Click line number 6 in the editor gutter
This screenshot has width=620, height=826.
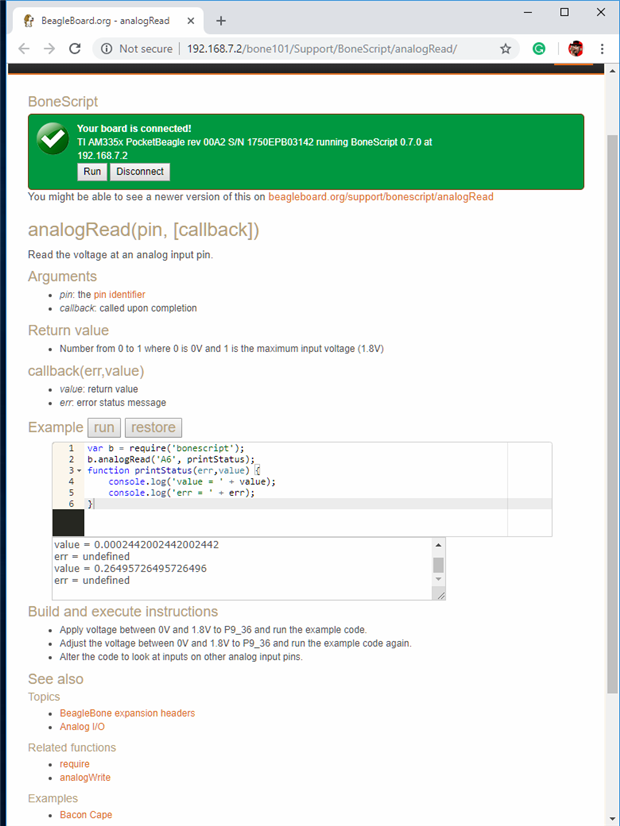(x=71, y=504)
